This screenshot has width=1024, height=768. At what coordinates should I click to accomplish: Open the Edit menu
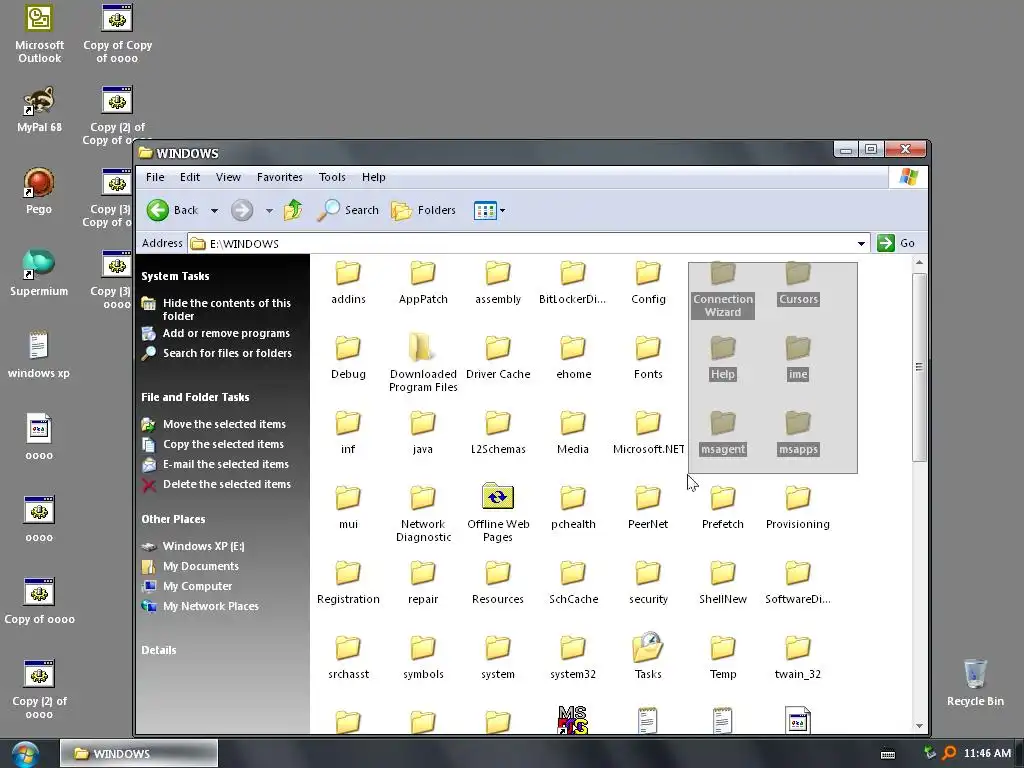click(190, 177)
